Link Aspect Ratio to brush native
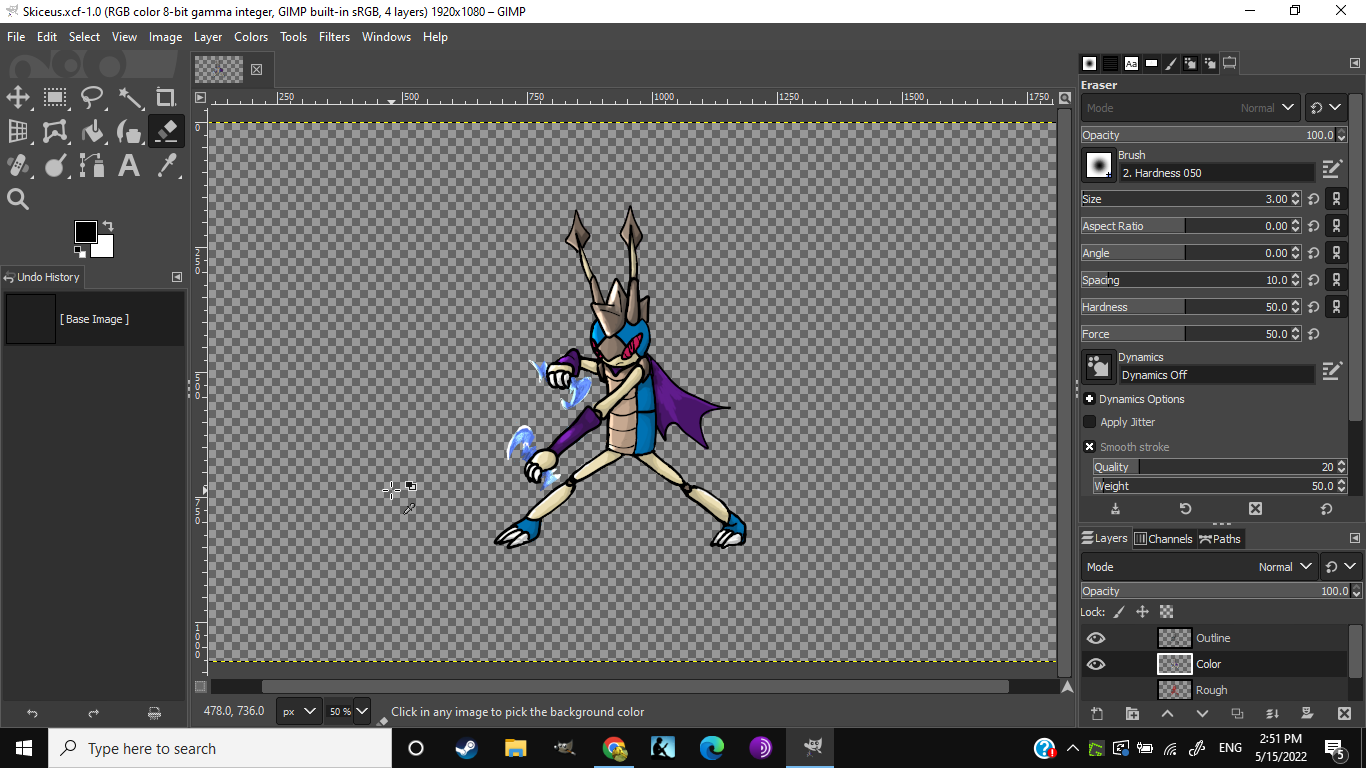This screenshot has height=768, width=1366. coord(1336,226)
